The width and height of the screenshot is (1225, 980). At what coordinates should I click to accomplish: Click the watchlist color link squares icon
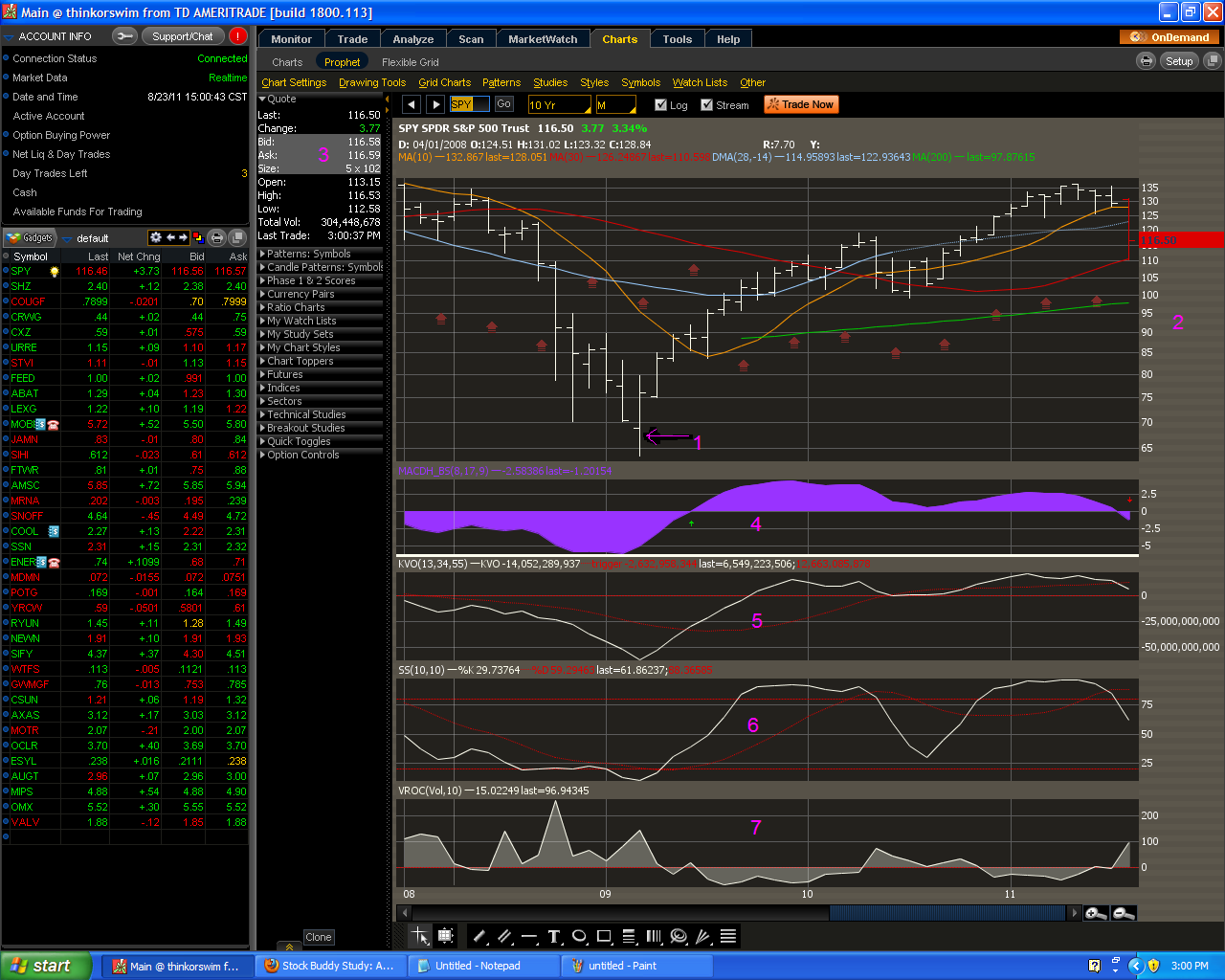[198, 237]
